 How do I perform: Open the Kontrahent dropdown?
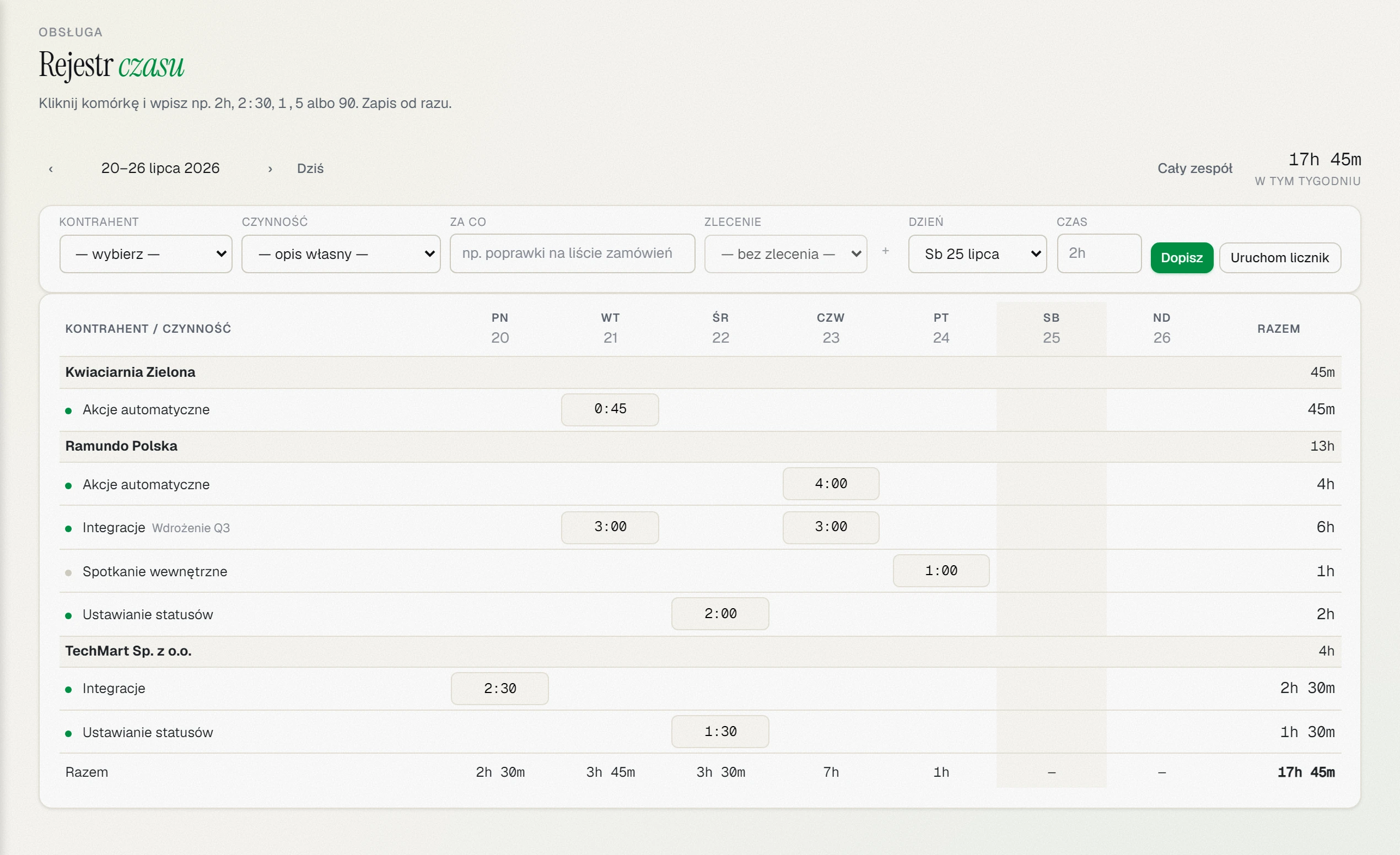[x=146, y=254]
